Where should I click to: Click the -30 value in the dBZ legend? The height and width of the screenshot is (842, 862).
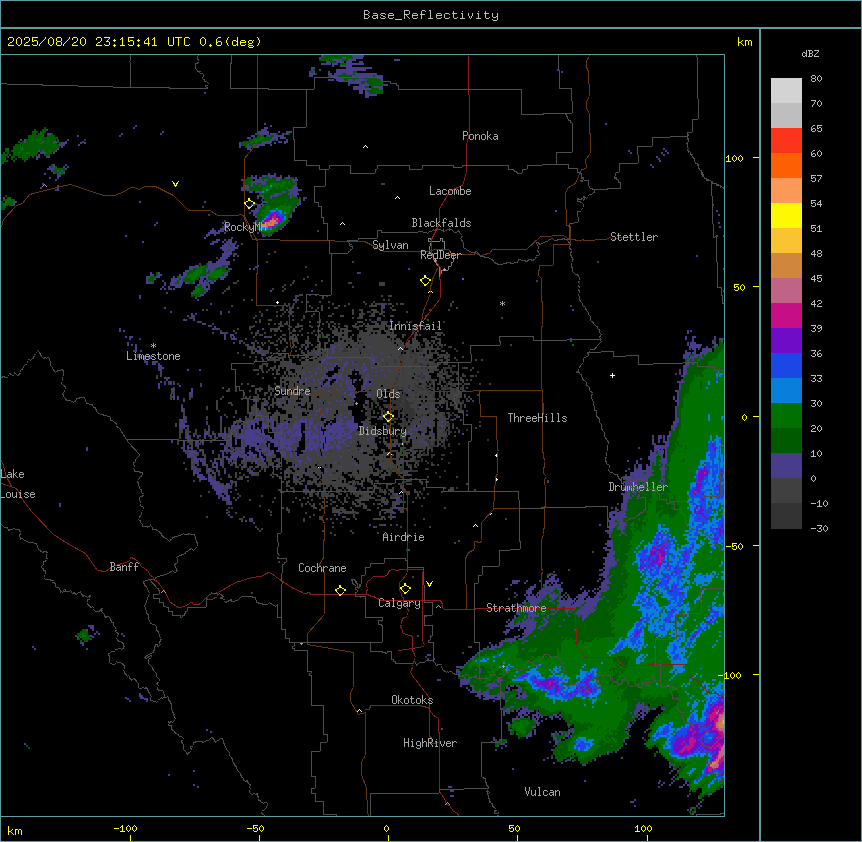pyautogui.click(x=819, y=528)
